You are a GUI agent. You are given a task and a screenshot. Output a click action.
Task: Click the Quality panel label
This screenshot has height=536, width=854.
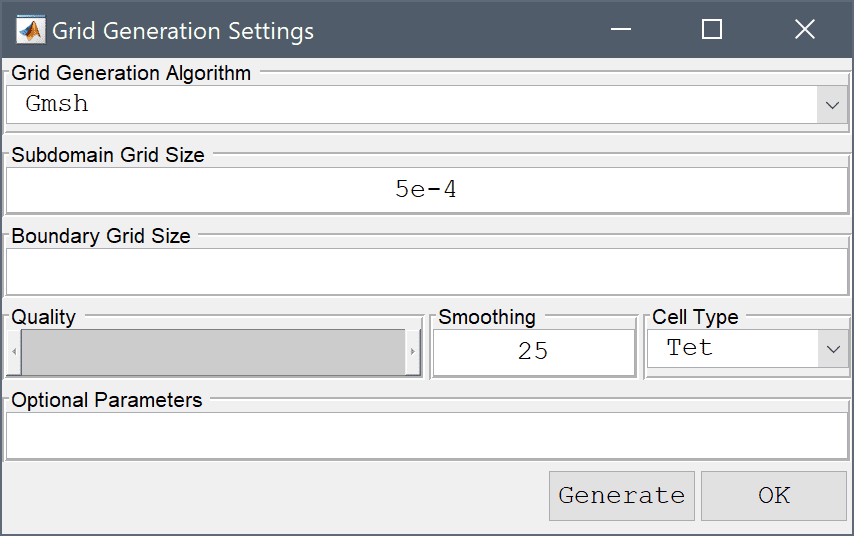pyautogui.click(x=44, y=317)
